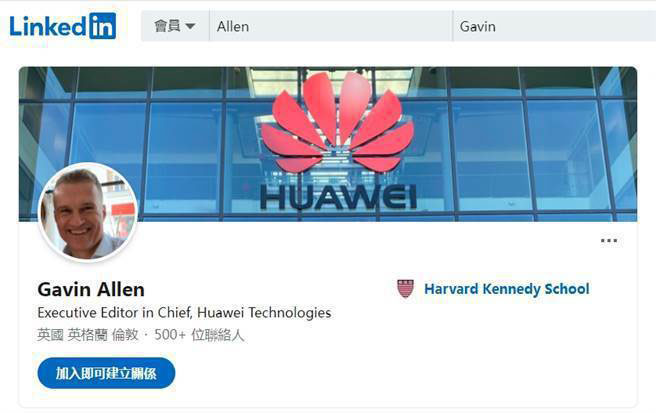This screenshot has width=656, height=413.
Task: Click the red Huawei flower logo
Action: pos(337,122)
